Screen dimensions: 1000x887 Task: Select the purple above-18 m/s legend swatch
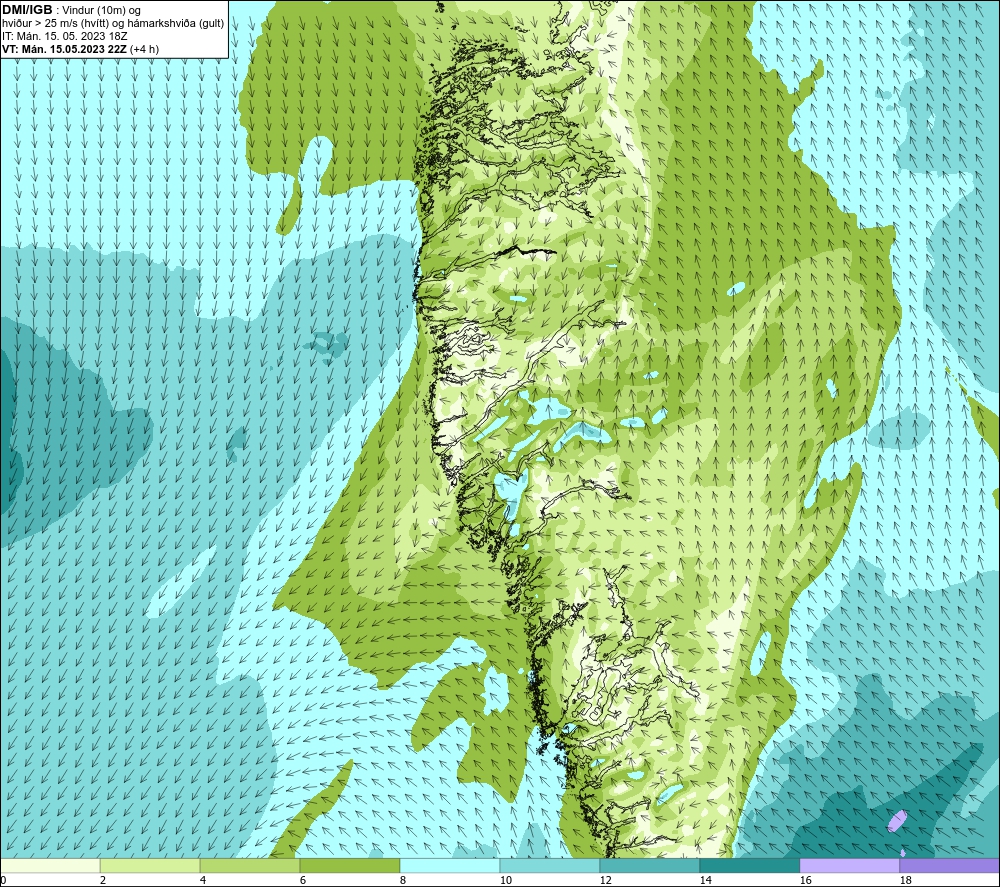click(949, 866)
